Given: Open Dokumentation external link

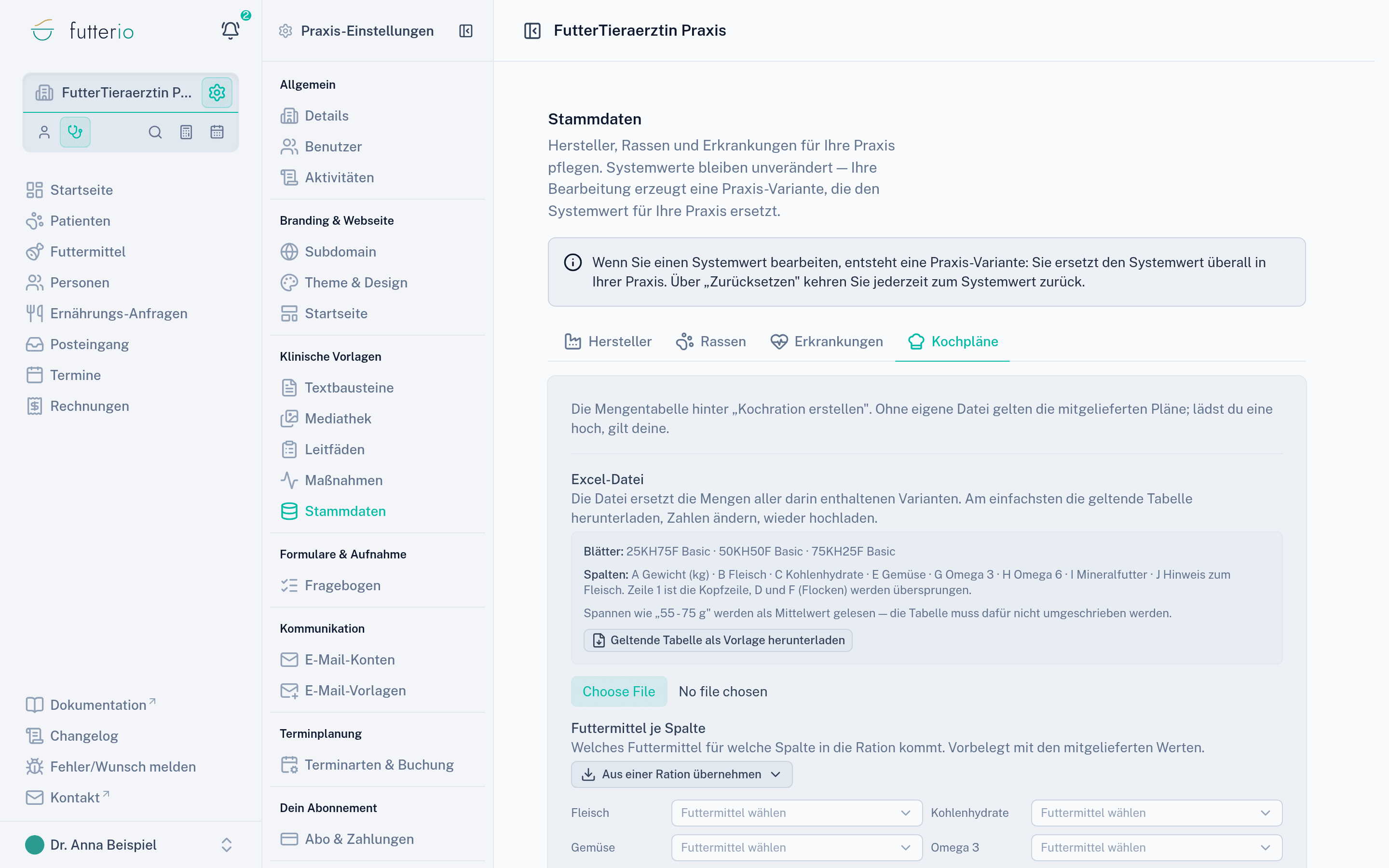Looking at the screenshot, I should (91, 705).
